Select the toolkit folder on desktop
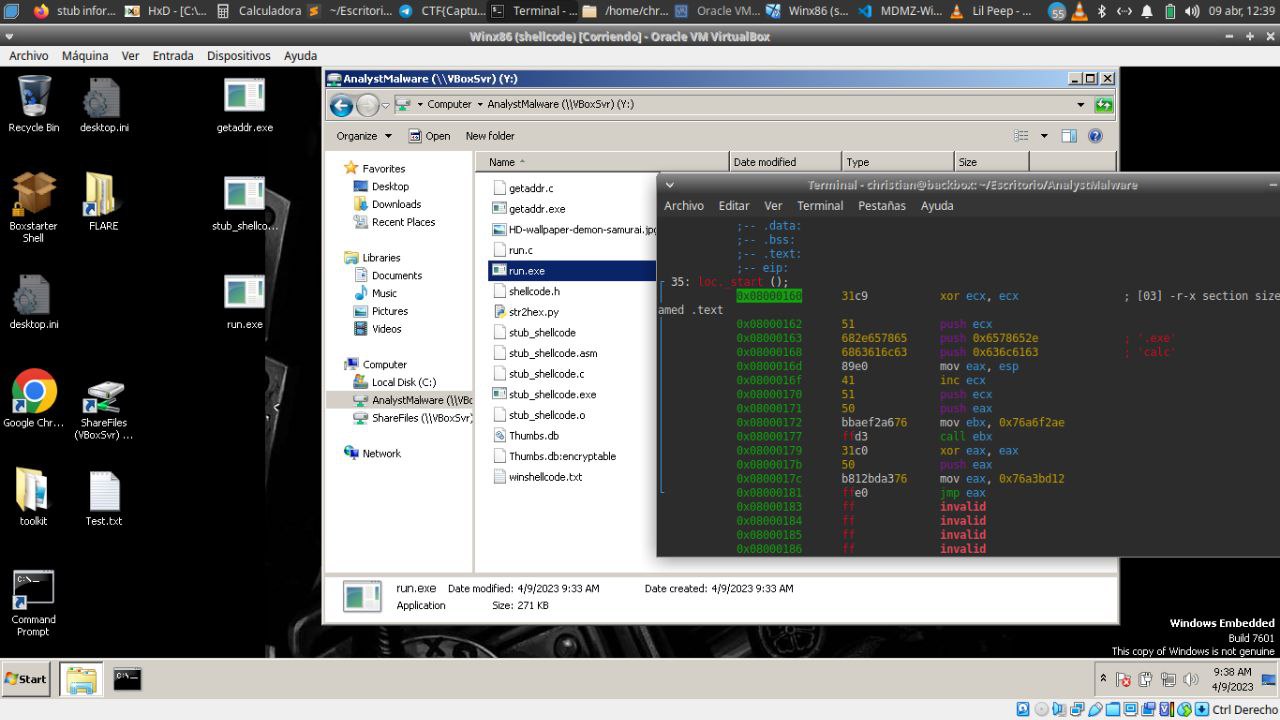This screenshot has height=720, width=1280. 33,496
